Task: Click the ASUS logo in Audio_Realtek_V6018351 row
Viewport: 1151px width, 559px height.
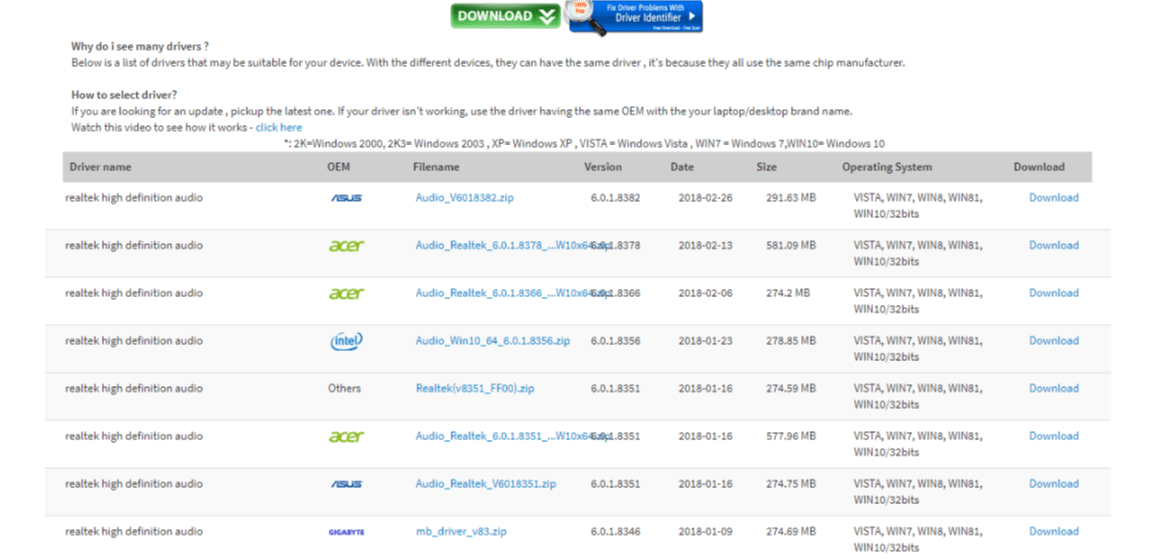Action: click(346, 484)
